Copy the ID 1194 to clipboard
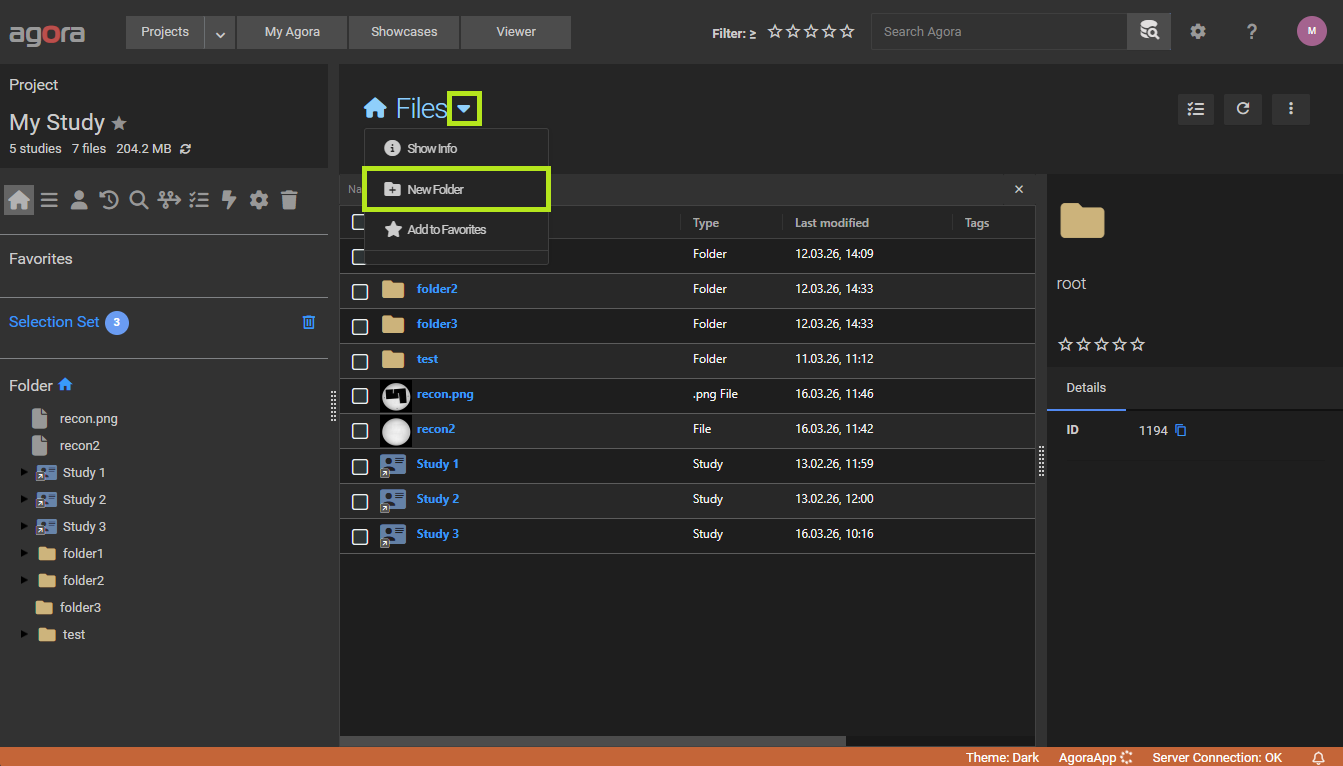Viewport: 1343px width, 766px height. pos(1181,430)
